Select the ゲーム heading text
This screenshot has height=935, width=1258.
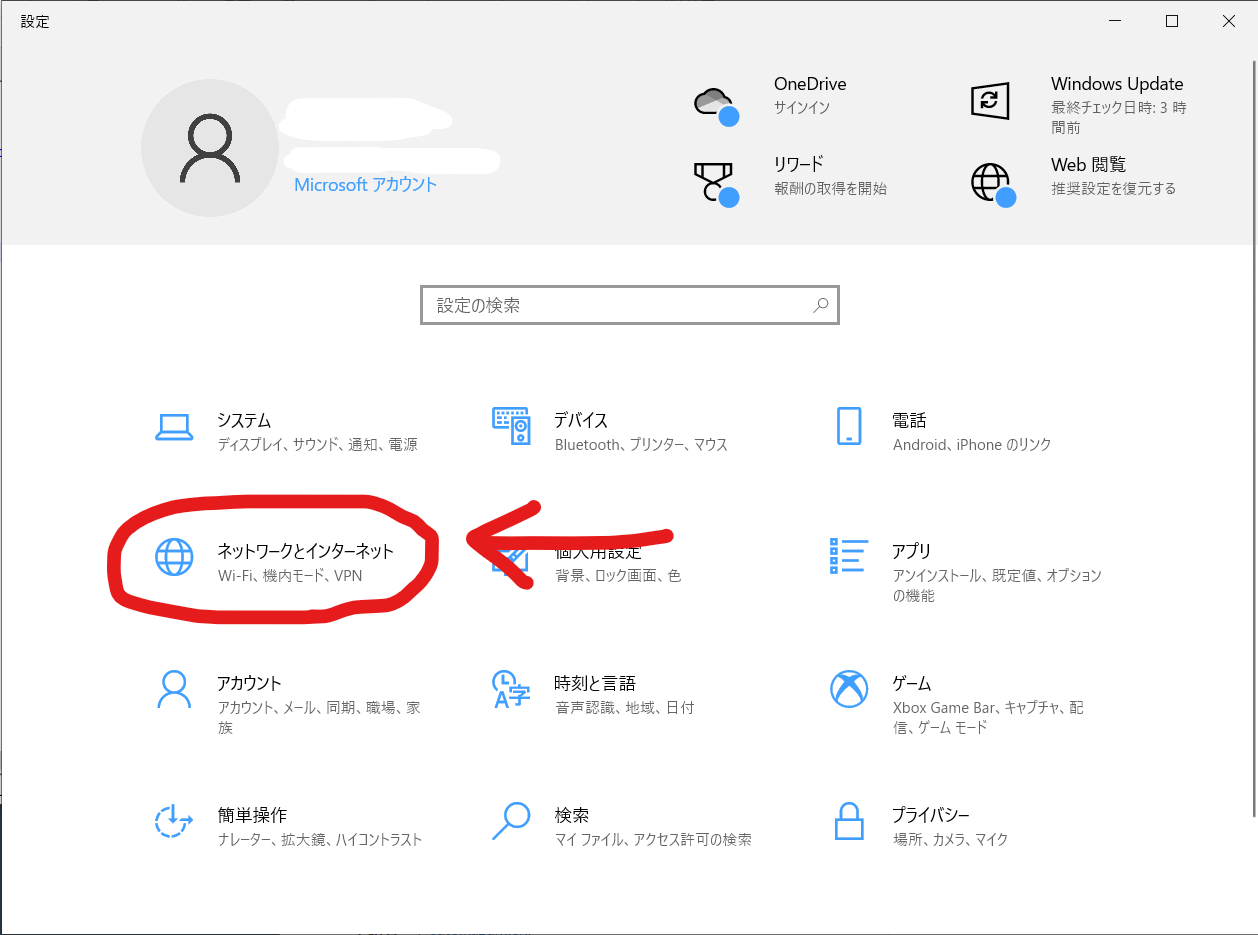coord(911,683)
